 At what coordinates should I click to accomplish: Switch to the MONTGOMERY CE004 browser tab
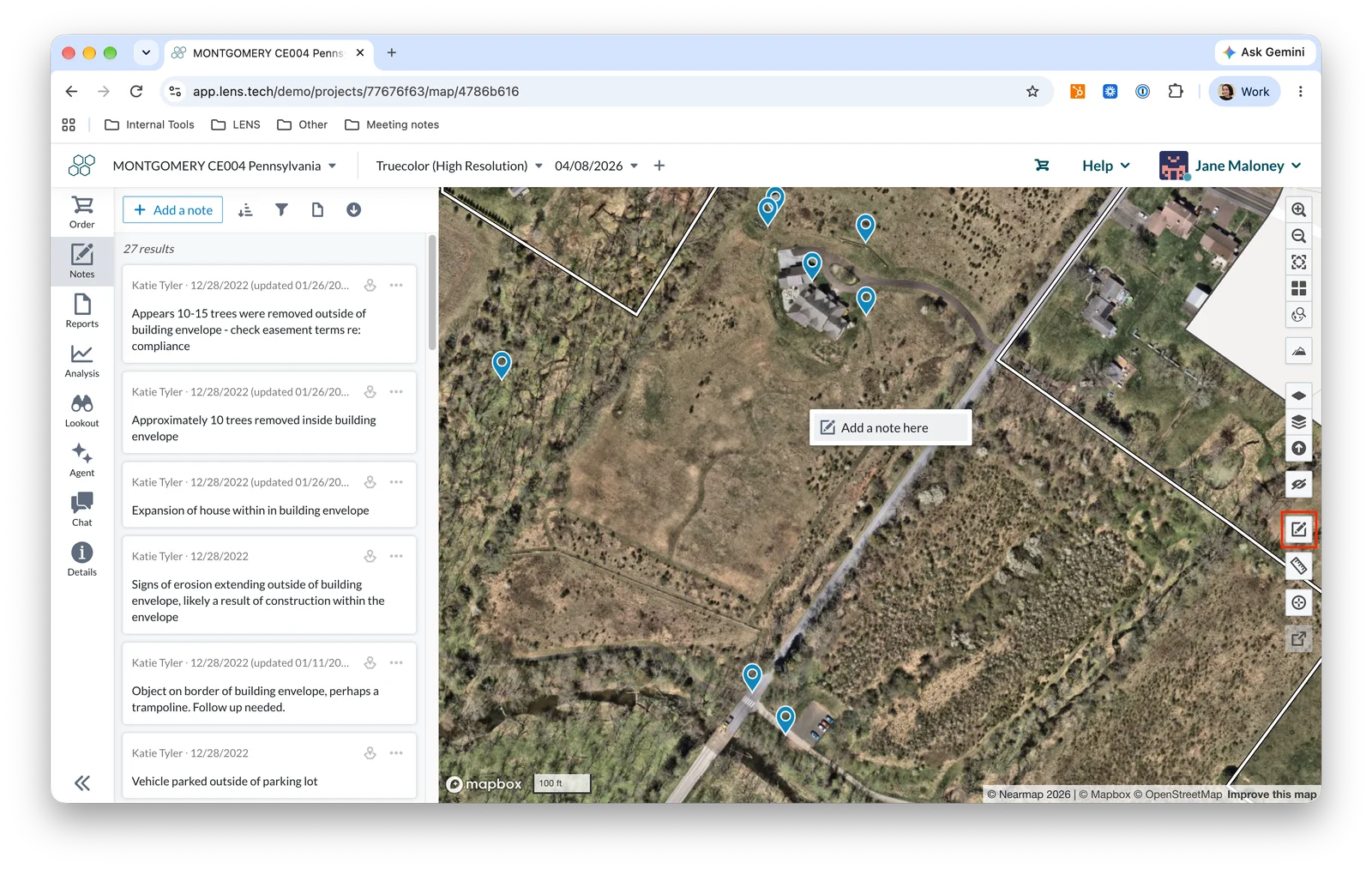click(x=268, y=52)
